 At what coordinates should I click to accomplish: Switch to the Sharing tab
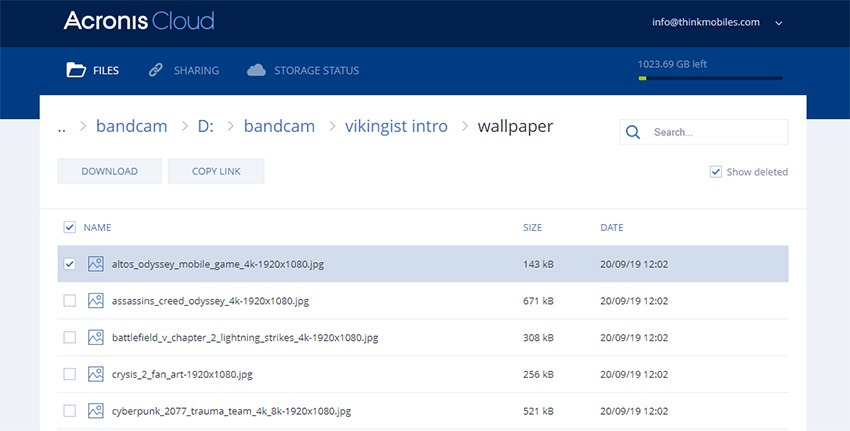[x=196, y=70]
